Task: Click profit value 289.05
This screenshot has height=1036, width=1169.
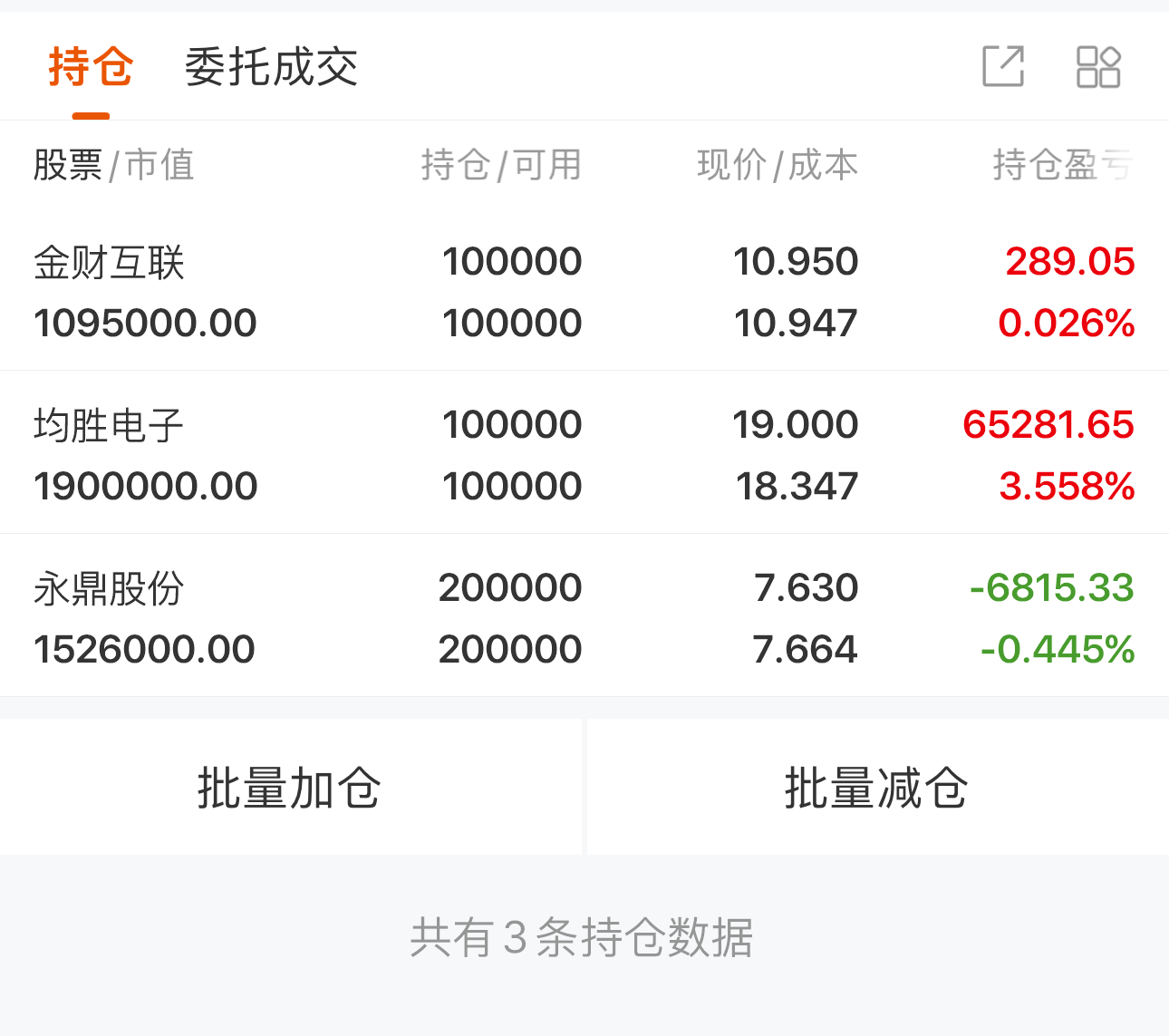Action: pos(1070,262)
